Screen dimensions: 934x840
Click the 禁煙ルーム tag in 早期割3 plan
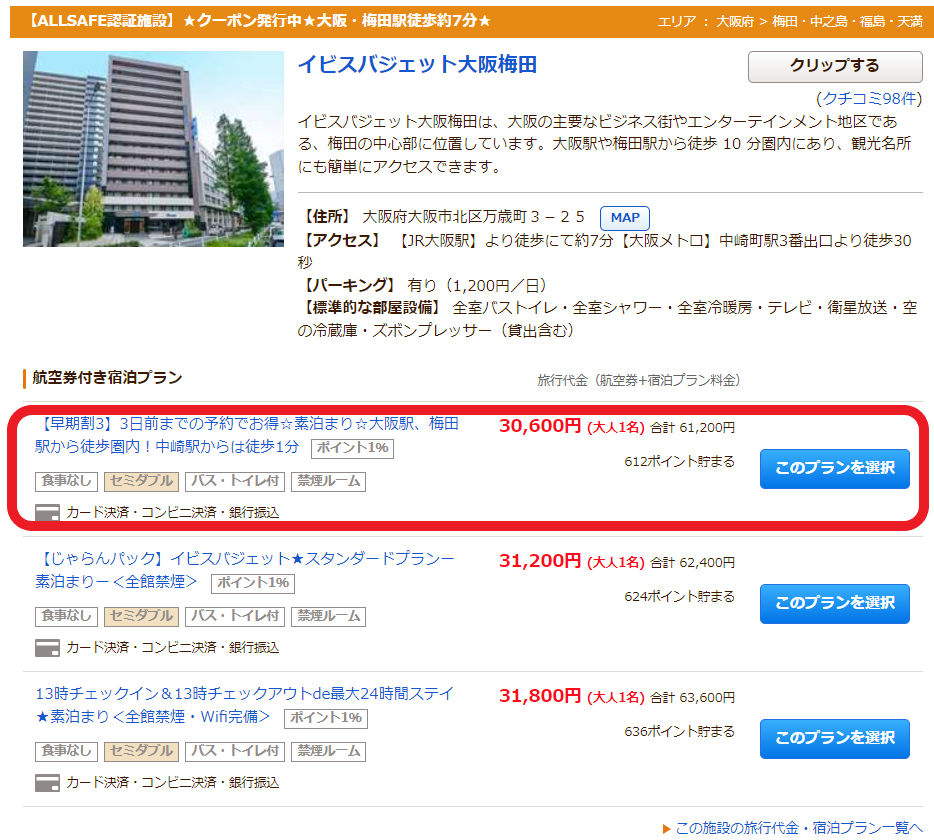328,481
